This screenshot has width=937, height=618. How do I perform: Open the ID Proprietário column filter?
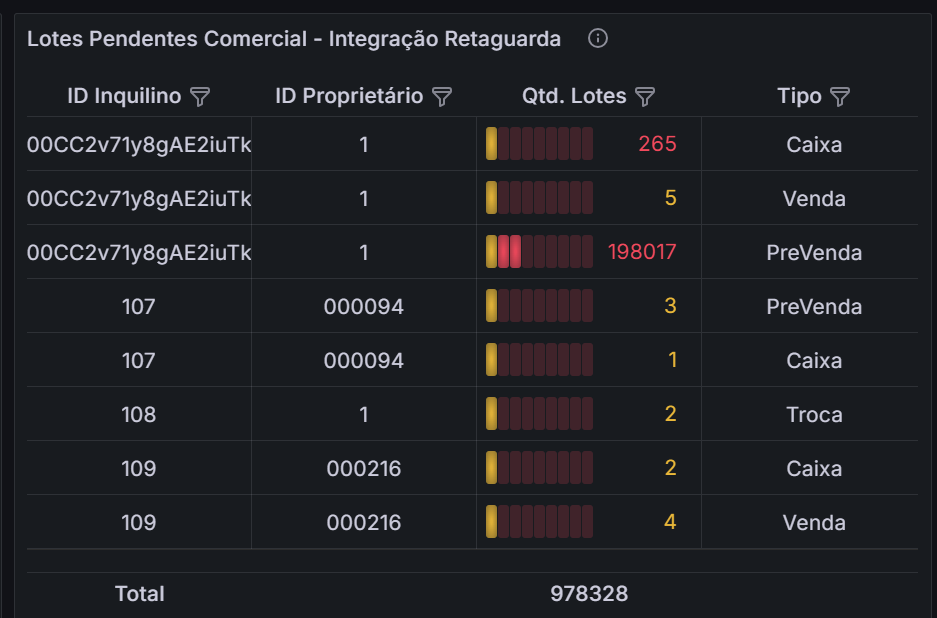[x=442, y=97]
